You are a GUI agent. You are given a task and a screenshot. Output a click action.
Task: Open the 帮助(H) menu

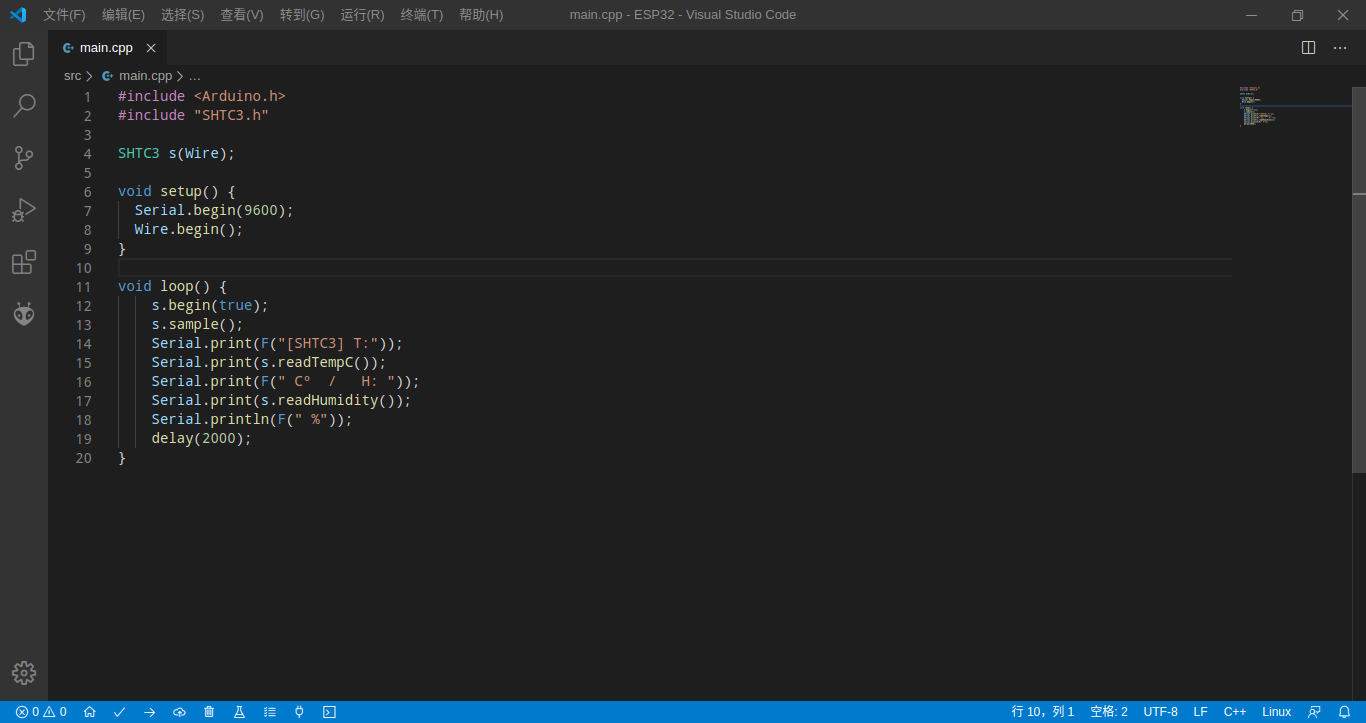click(481, 15)
